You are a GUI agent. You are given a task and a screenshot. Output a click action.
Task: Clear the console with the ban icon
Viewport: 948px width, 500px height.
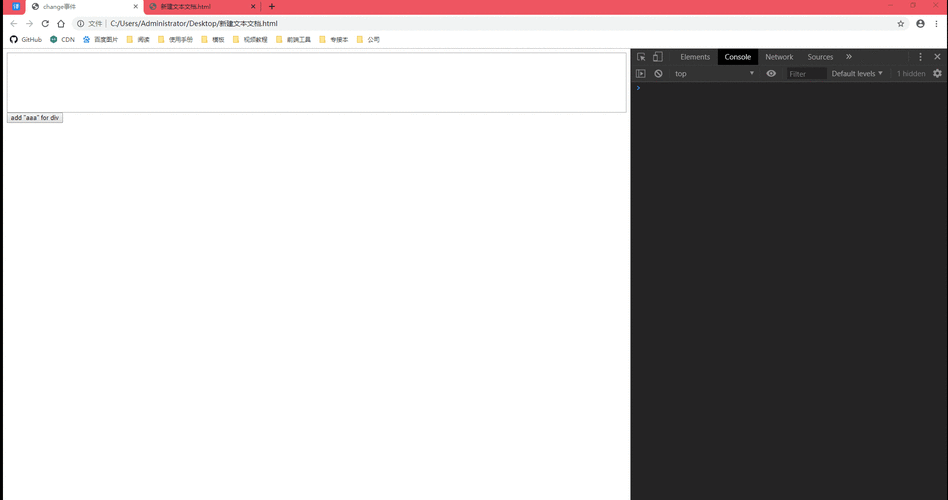tap(658, 74)
